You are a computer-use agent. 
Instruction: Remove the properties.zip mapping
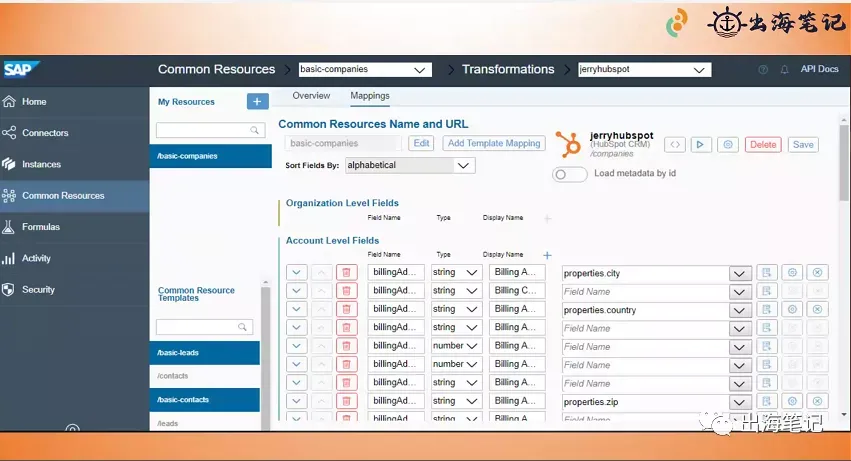point(817,401)
